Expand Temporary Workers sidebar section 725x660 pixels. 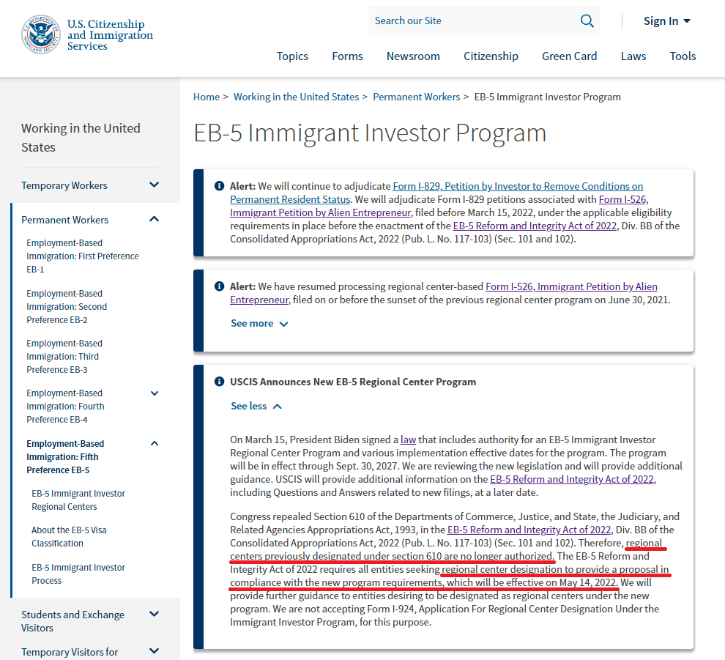[x=154, y=185]
